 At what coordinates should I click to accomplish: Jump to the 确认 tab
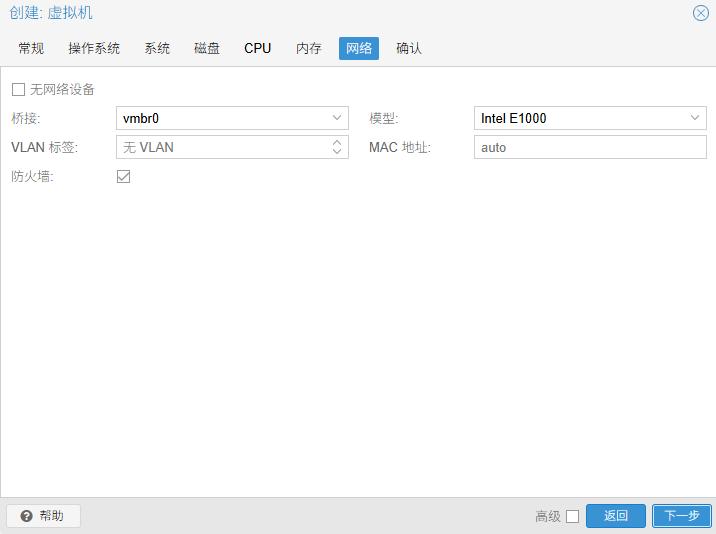409,48
